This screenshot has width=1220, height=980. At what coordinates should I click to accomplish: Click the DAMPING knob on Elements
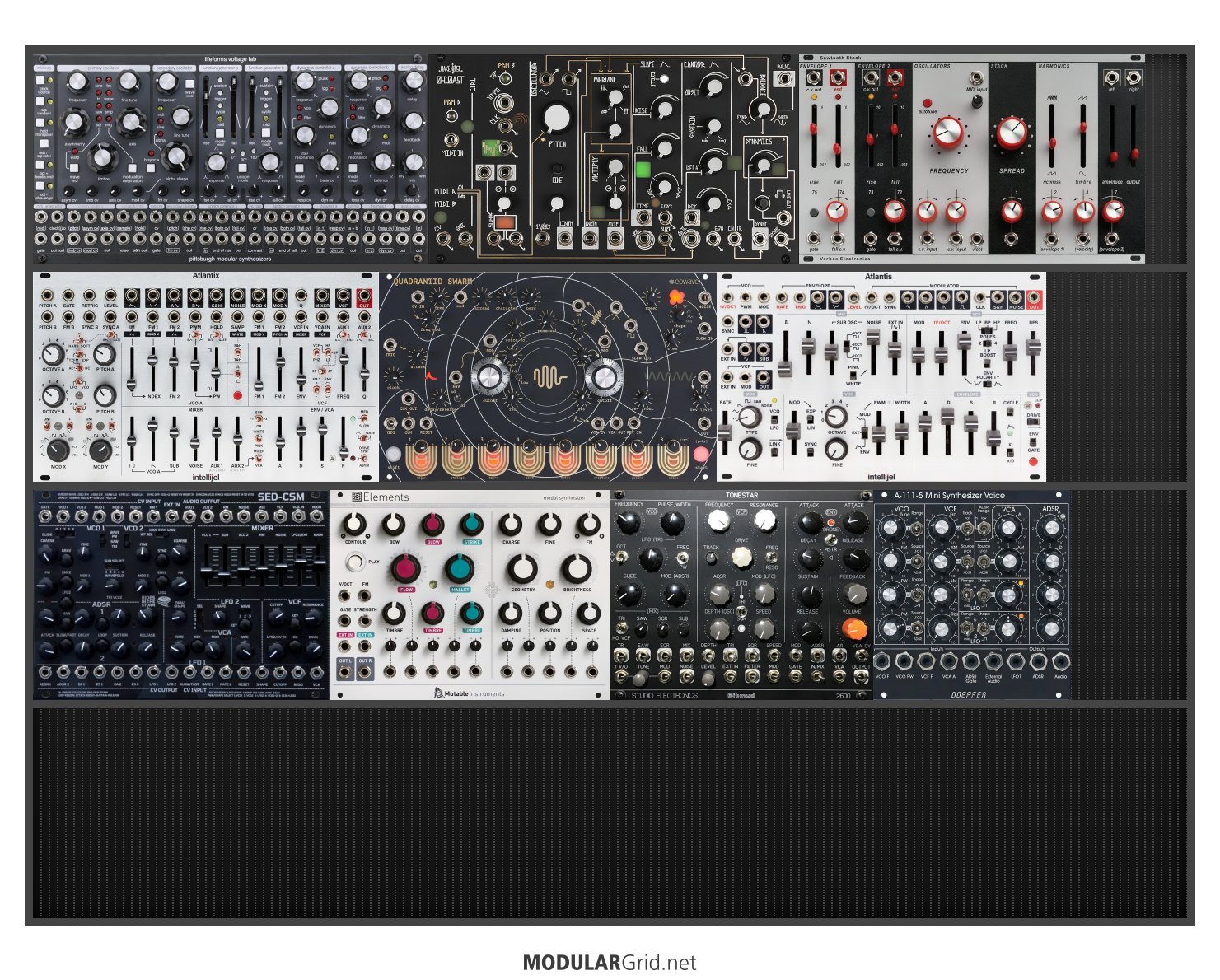tap(511, 614)
